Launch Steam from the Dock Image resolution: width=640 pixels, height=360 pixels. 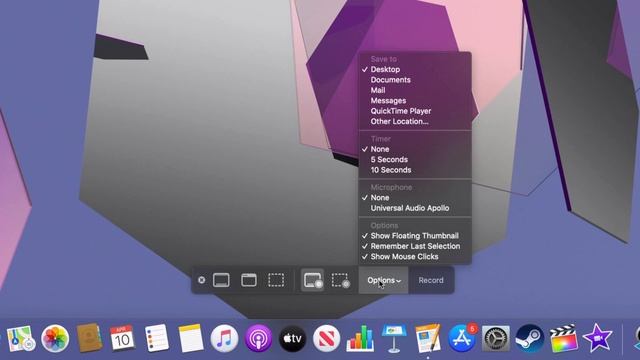pos(529,338)
